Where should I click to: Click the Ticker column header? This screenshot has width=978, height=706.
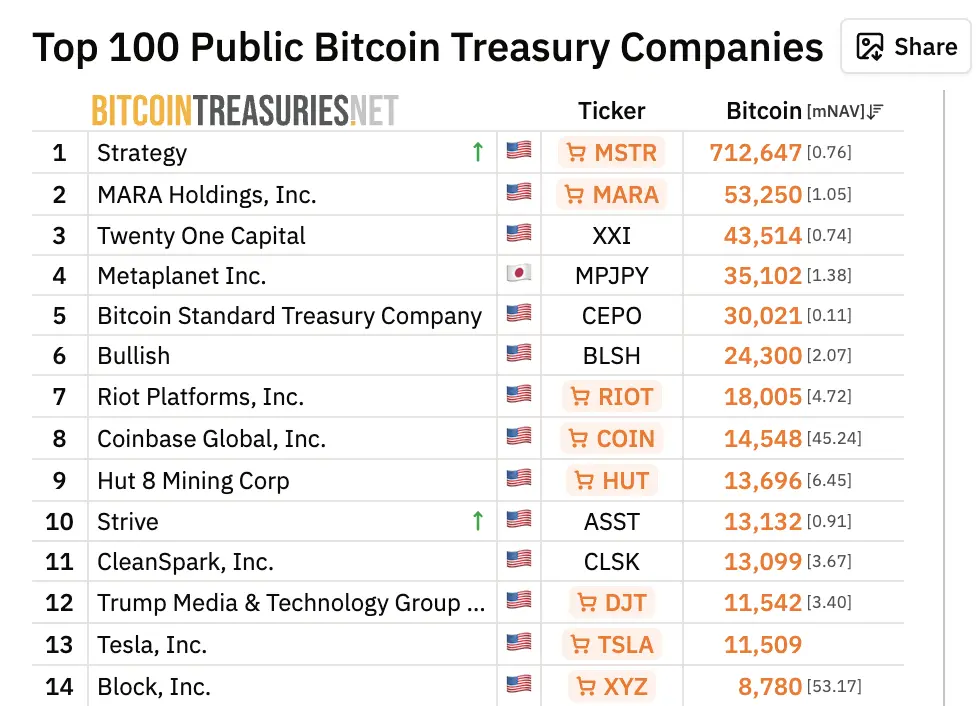(x=611, y=111)
